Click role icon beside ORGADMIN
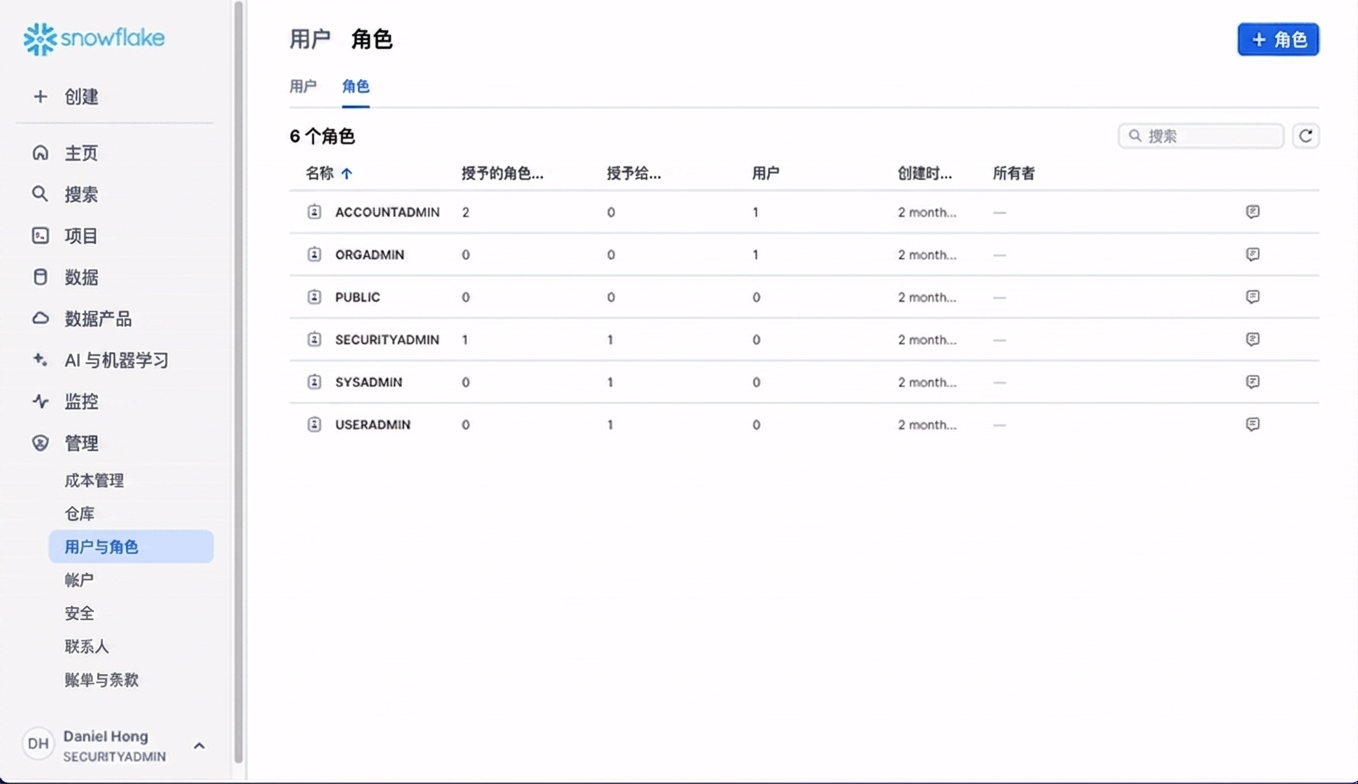 pos(314,255)
